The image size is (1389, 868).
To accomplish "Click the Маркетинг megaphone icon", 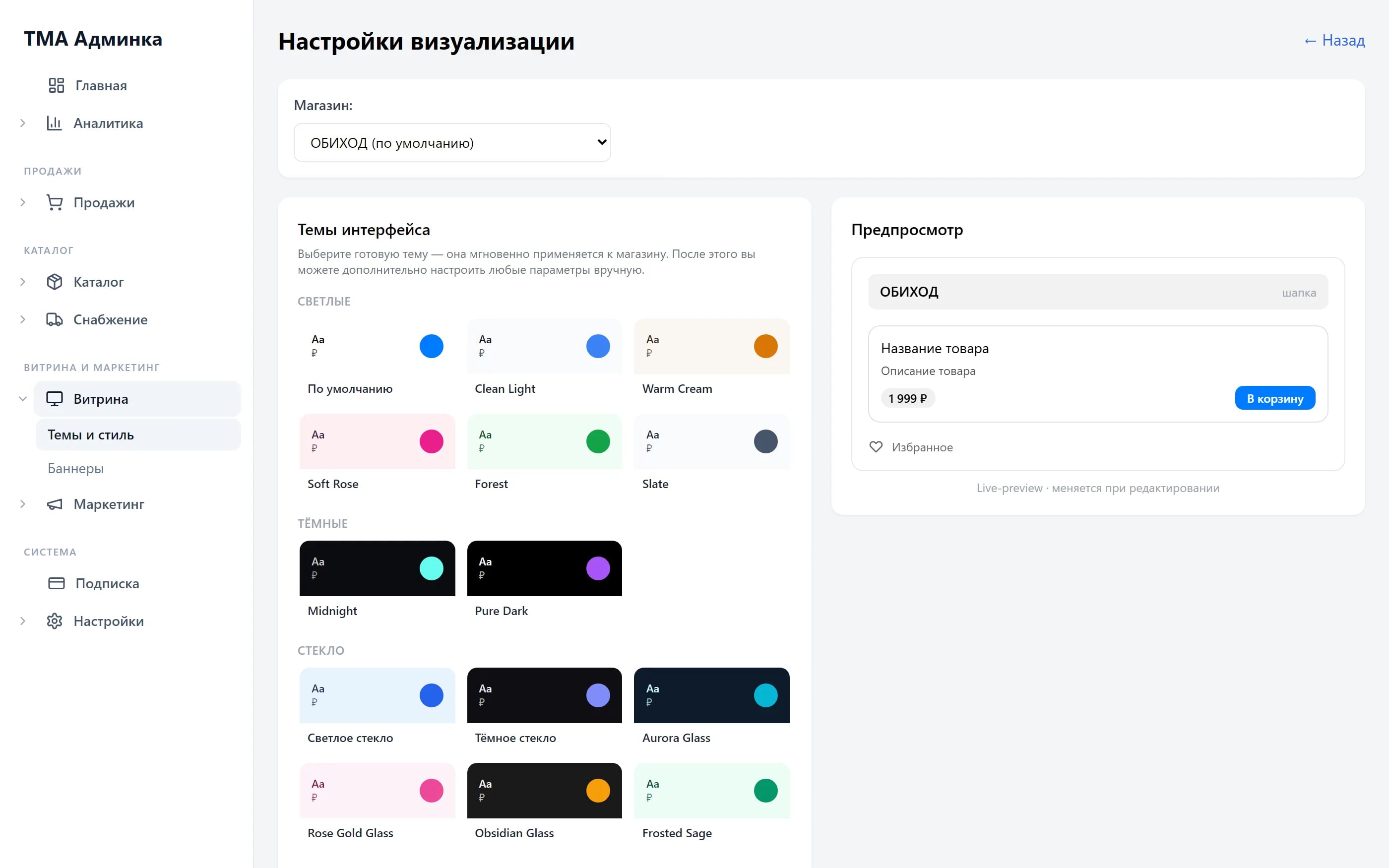I will click(54, 504).
